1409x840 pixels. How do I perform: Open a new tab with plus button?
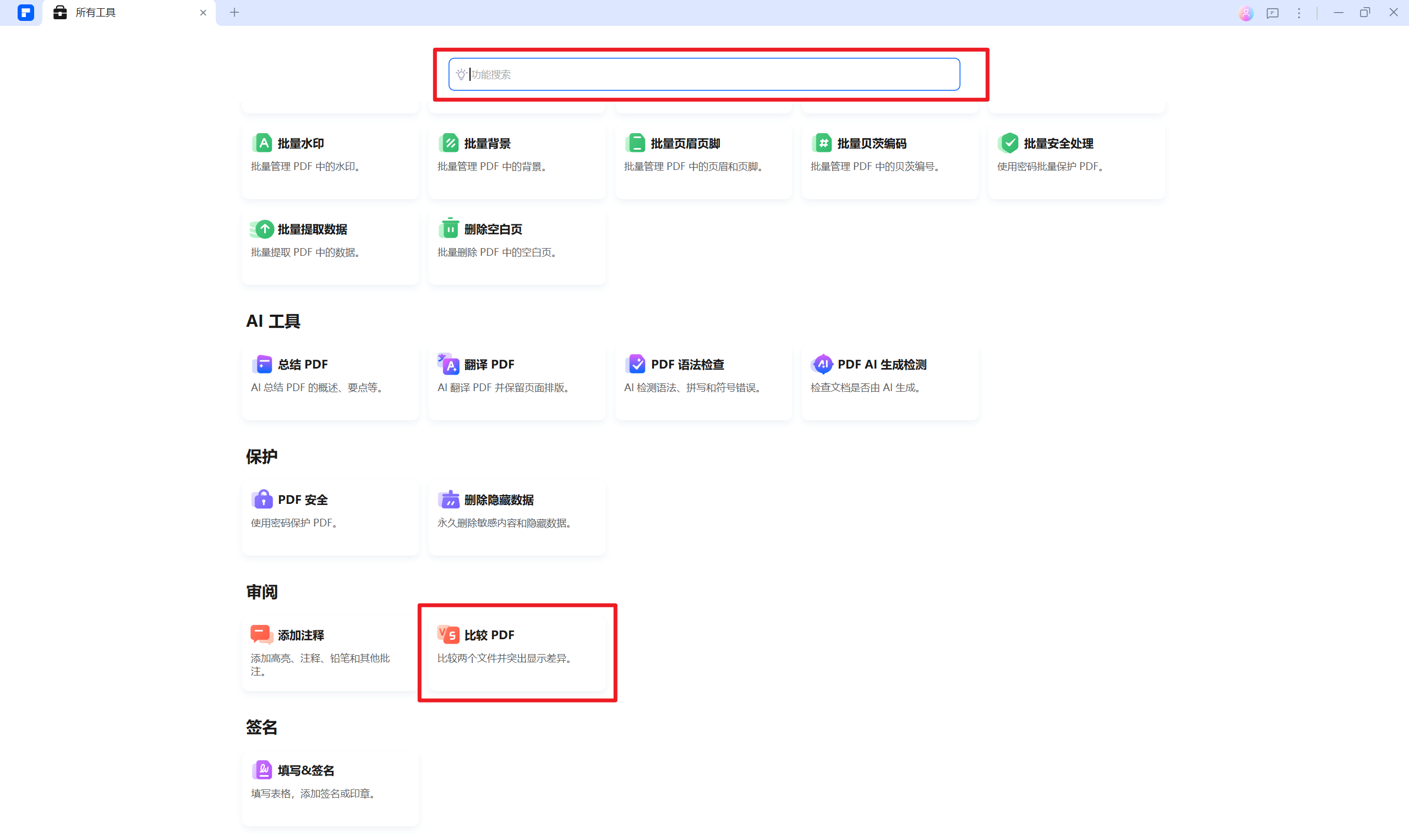[x=234, y=13]
